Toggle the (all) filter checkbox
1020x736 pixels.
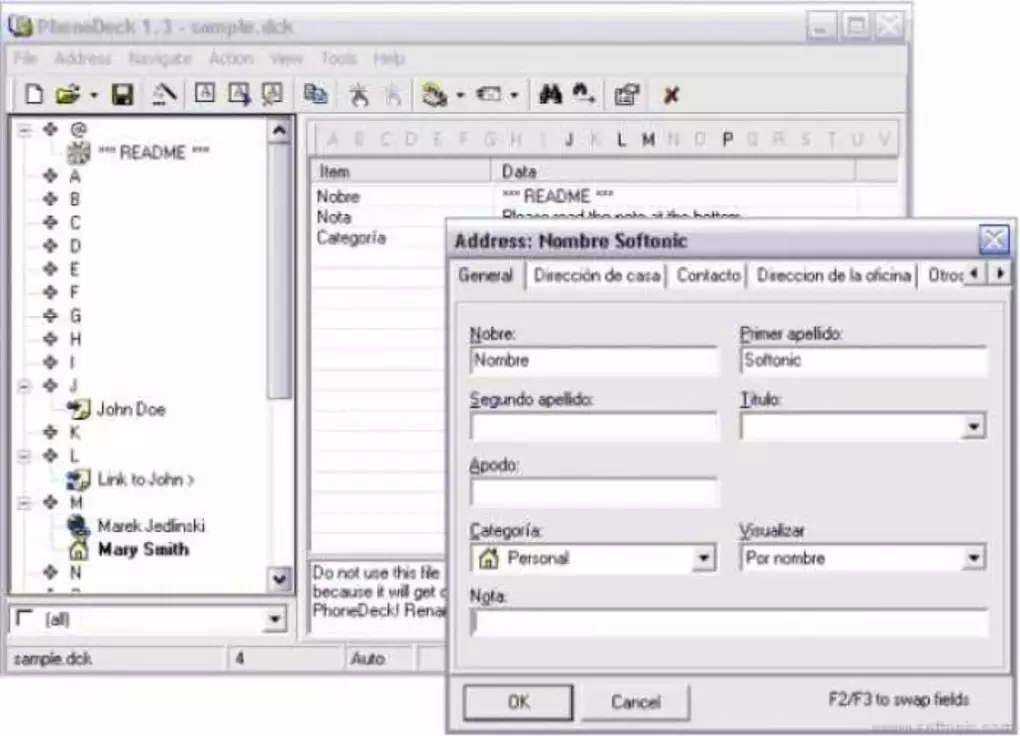click(25, 619)
